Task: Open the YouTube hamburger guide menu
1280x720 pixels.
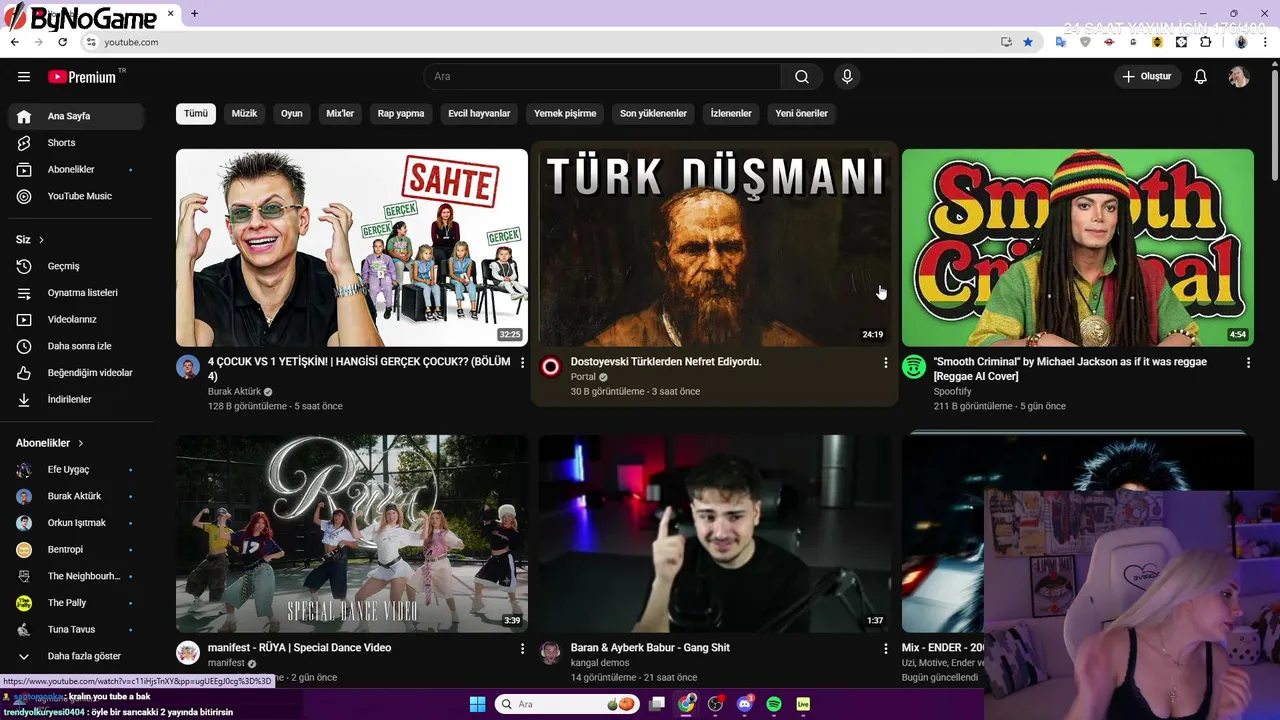Action: click(x=24, y=77)
